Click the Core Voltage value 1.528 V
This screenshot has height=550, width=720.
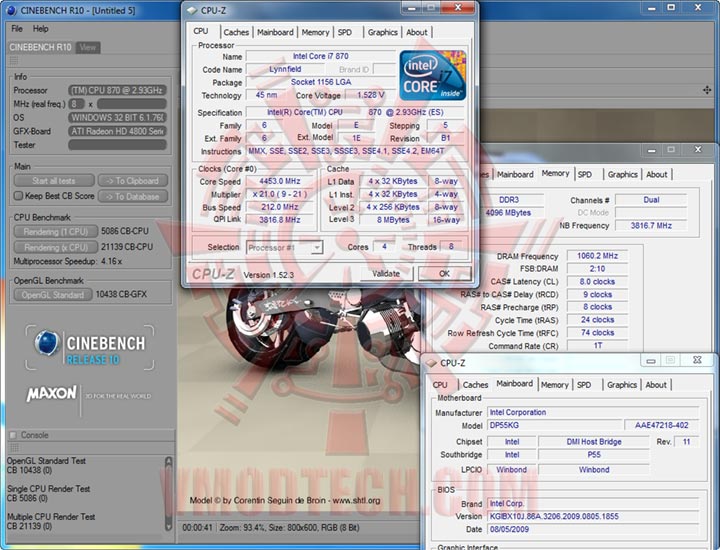tap(371, 95)
